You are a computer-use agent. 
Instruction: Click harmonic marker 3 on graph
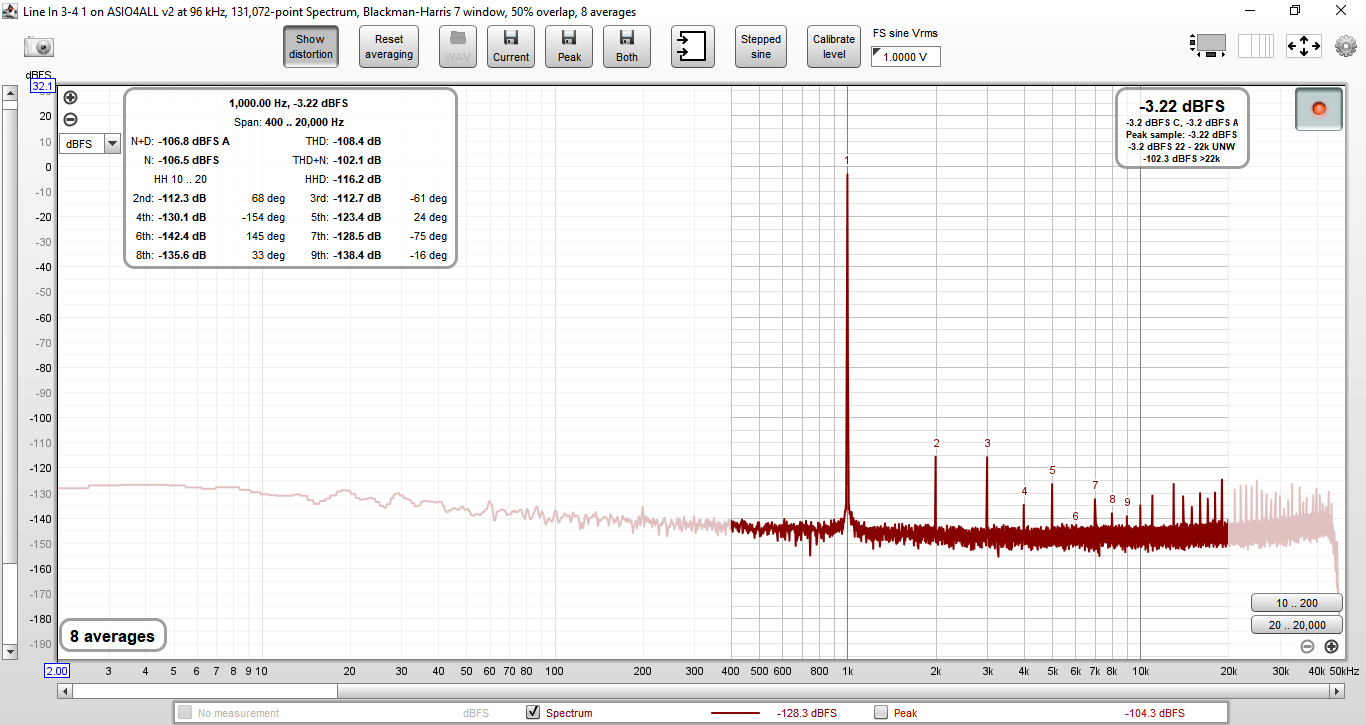[x=987, y=443]
